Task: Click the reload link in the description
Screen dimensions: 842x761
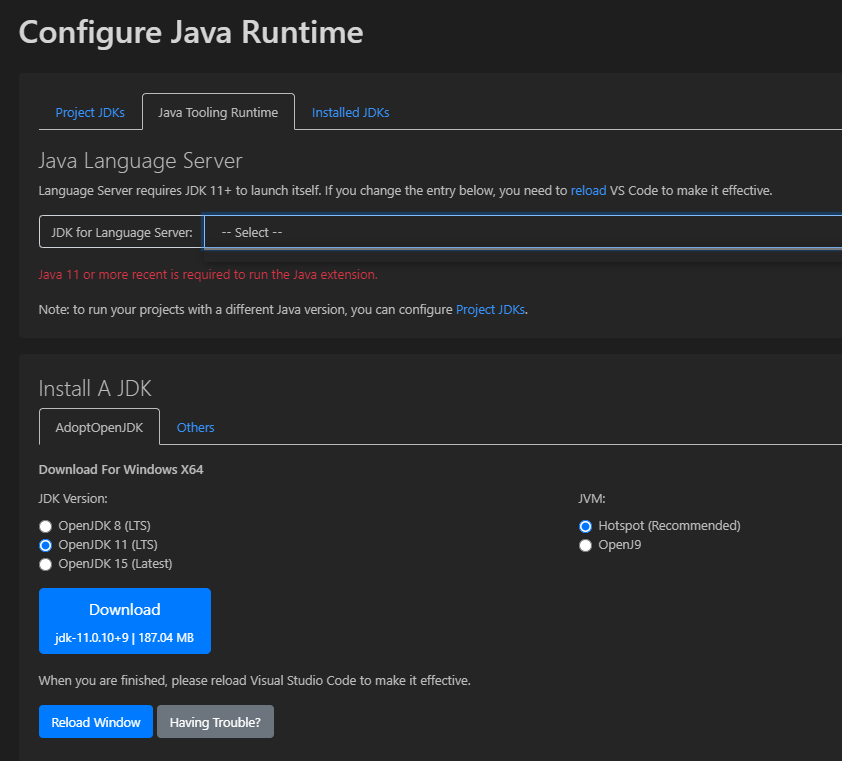Action: pos(588,191)
